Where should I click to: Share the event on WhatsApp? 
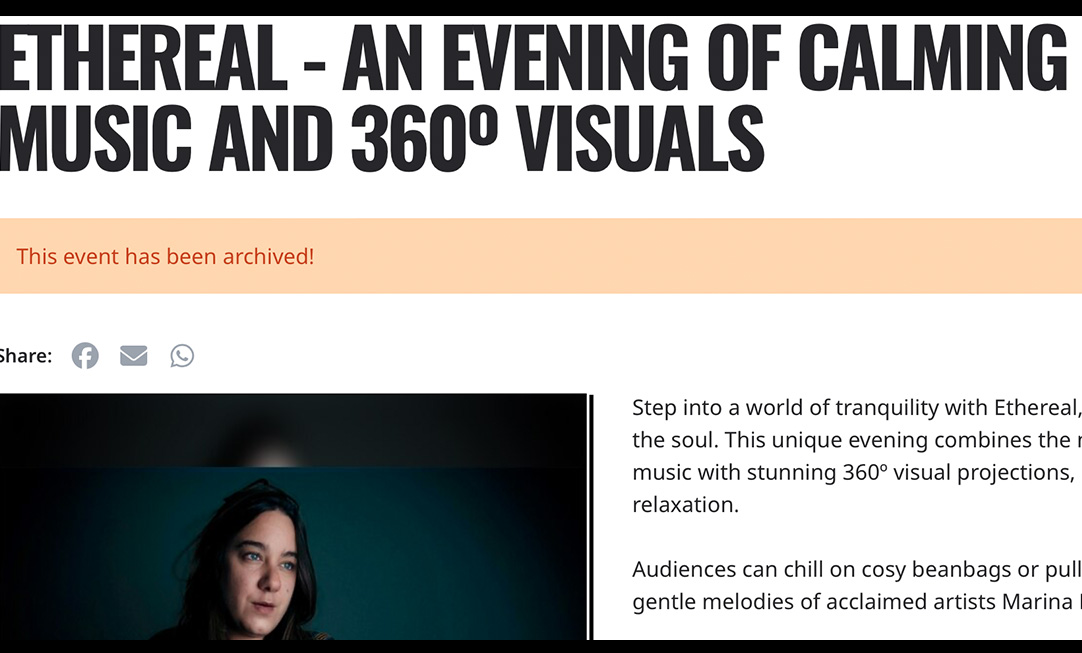(182, 356)
